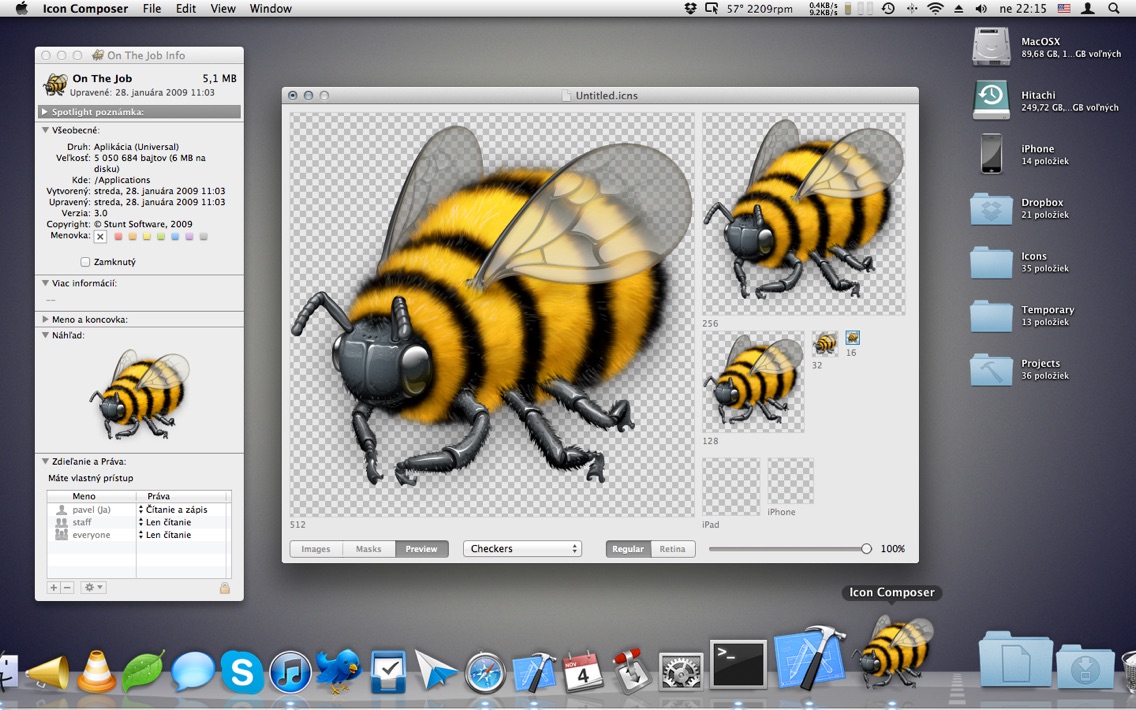This screenshot has height=710, width=1136.
Task: Collapse the Viac informácií section
Action: pyautogui.click(x=45, y=283)
